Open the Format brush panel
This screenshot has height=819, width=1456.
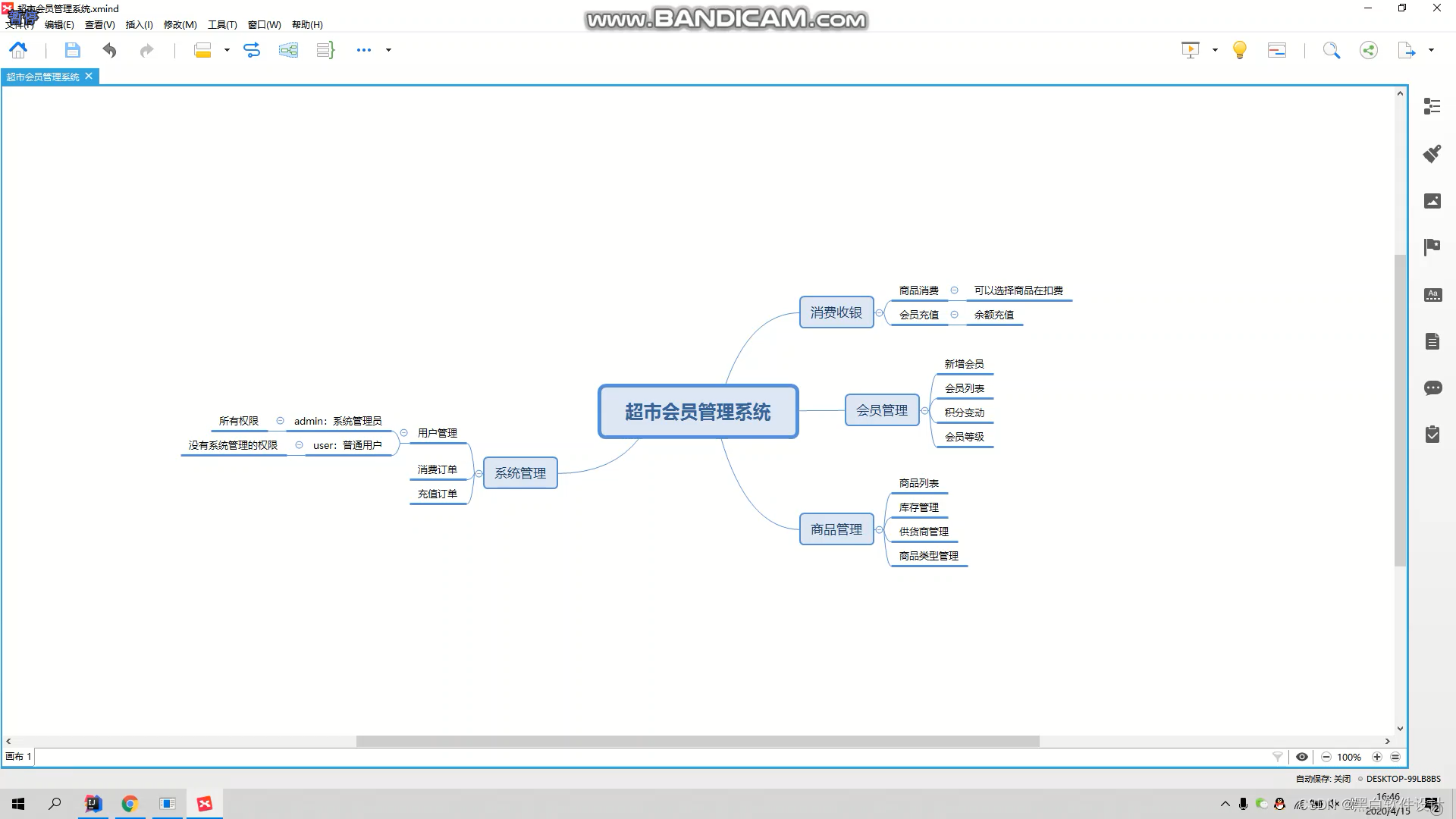click(1432, 154)
